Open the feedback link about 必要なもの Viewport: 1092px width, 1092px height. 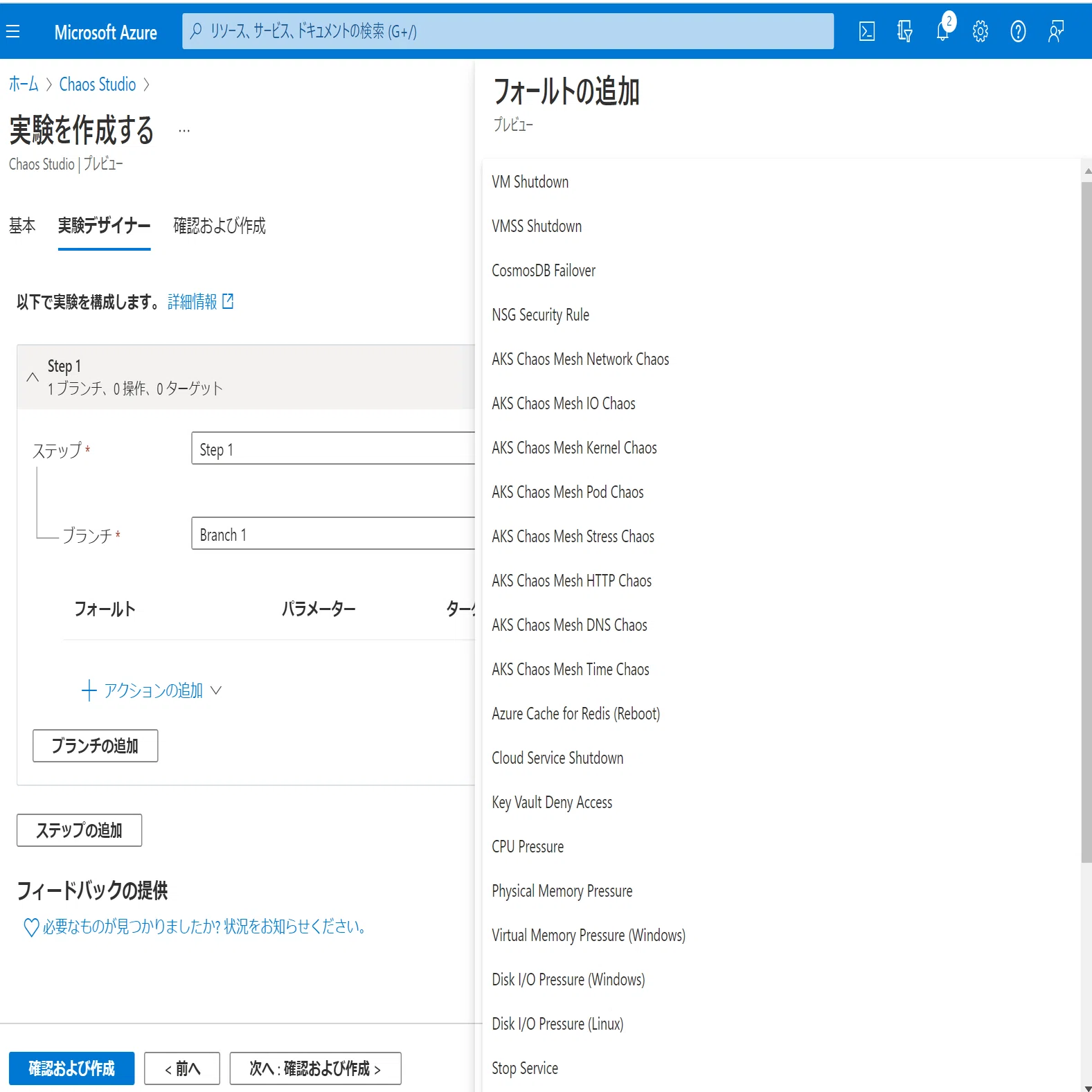click(204, 927)
